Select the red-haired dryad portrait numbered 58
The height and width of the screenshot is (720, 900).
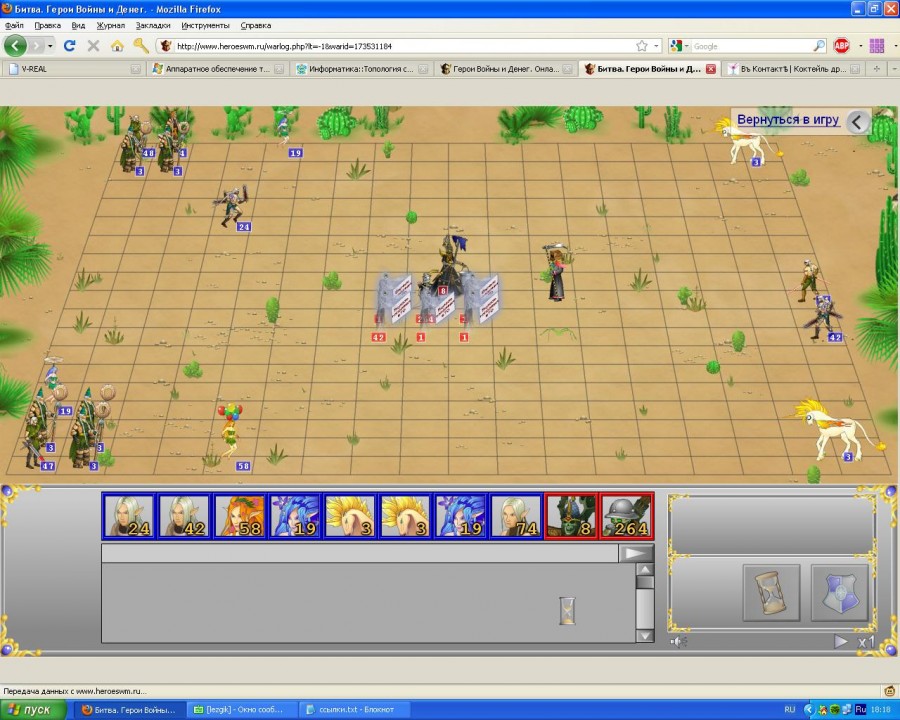click(240, 516)
